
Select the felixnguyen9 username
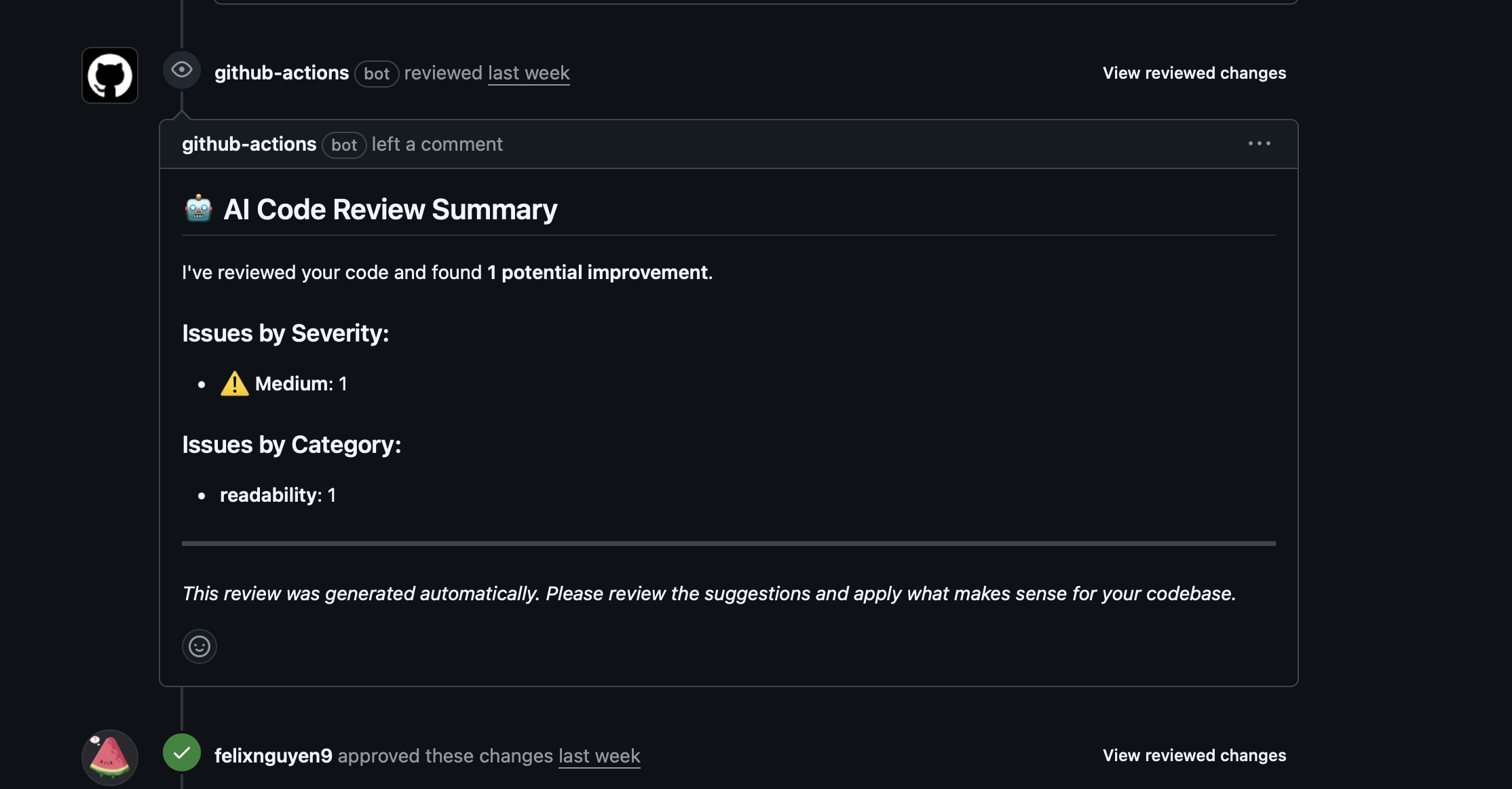click(x=273, y=756)
